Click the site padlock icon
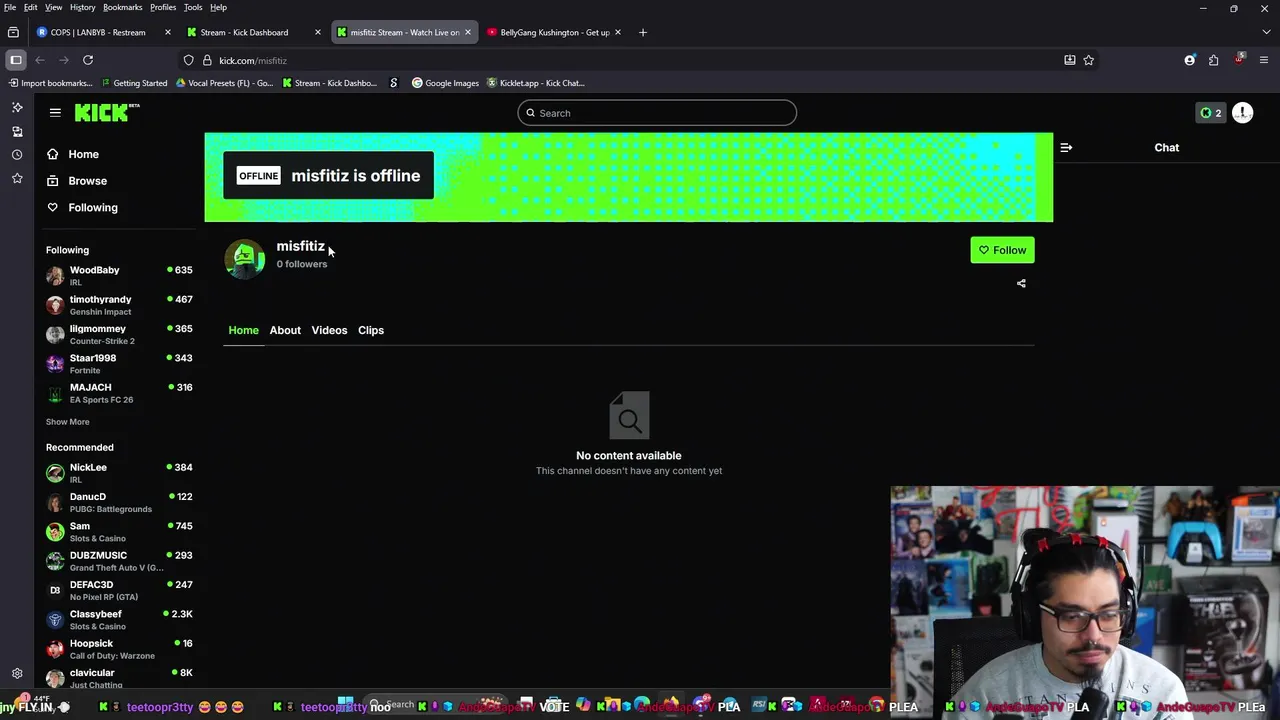The width and height of the screenshot is (1280, 720). point(207,60)
